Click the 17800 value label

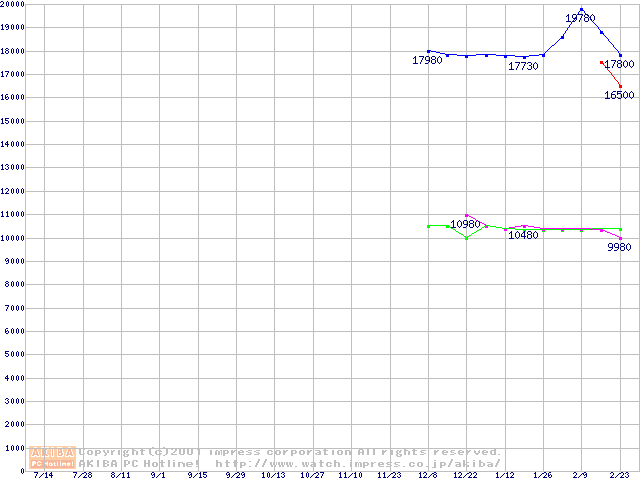coord(619,64)
